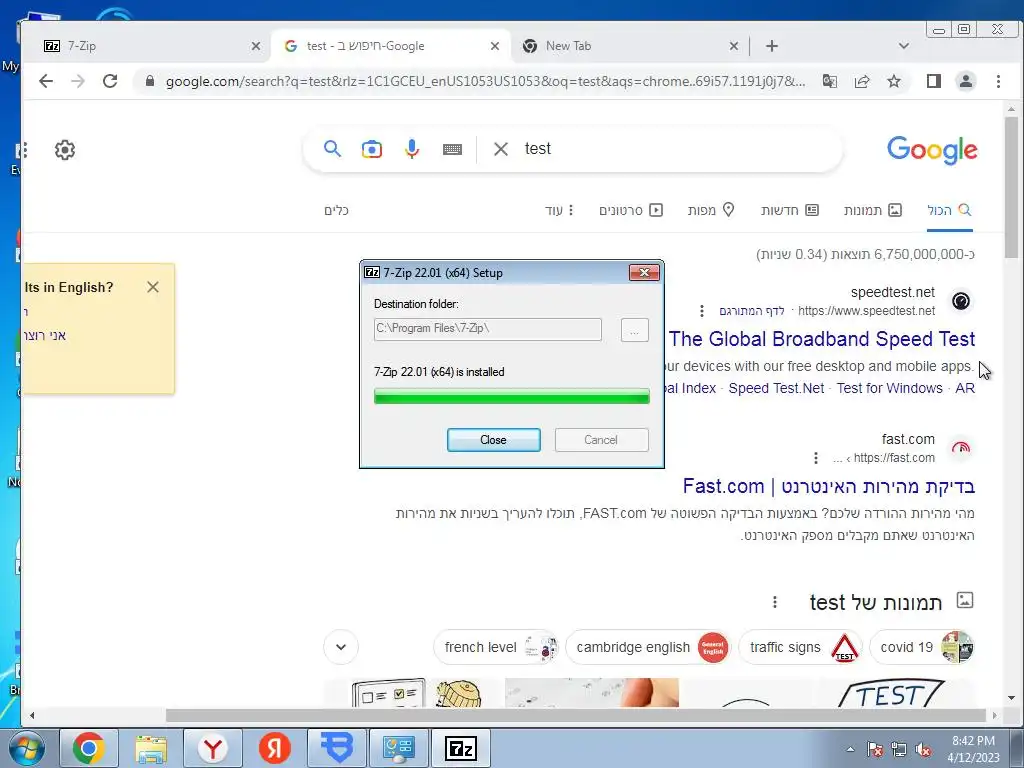Select the סרטונים (Videos) search tab
The height and width of the screenshot is (768, 1024).
pos(631,210)
